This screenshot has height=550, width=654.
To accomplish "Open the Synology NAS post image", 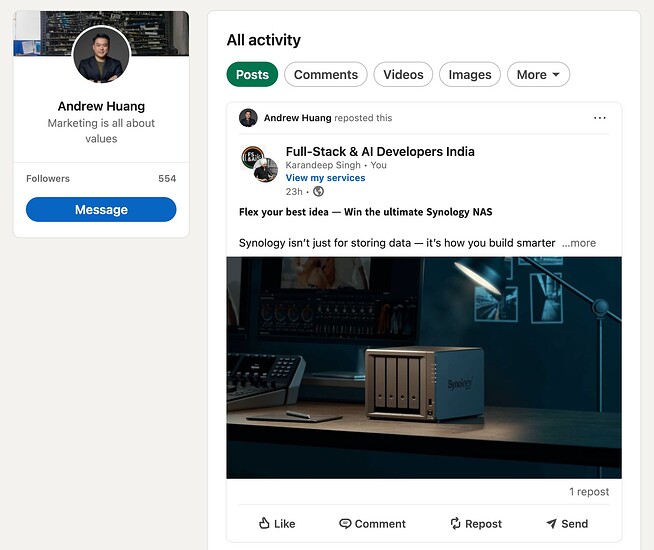I will point(424,367).
